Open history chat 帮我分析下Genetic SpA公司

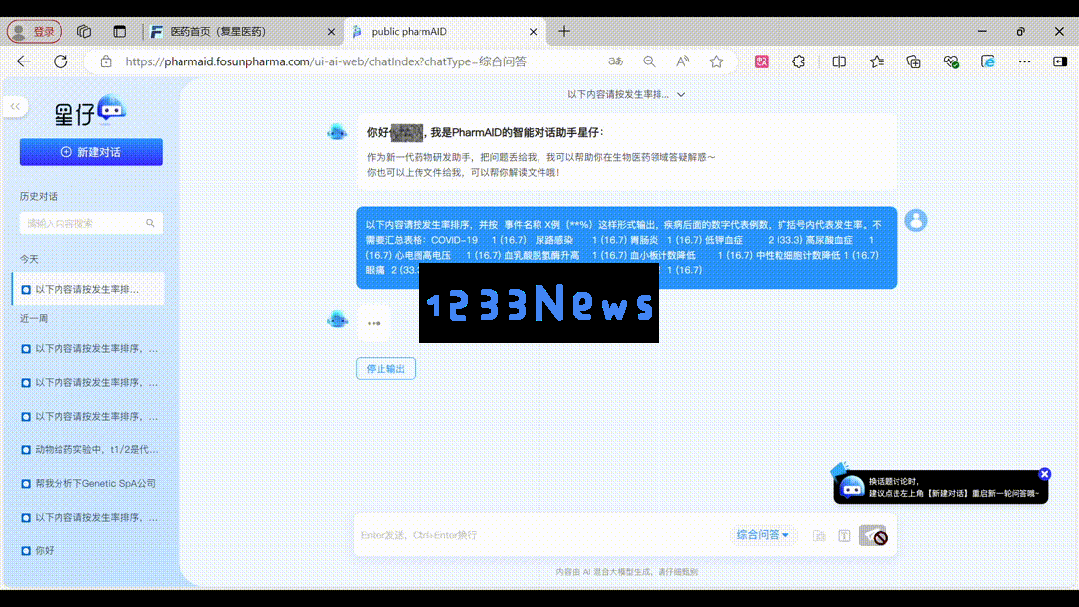tap(90, 483)
